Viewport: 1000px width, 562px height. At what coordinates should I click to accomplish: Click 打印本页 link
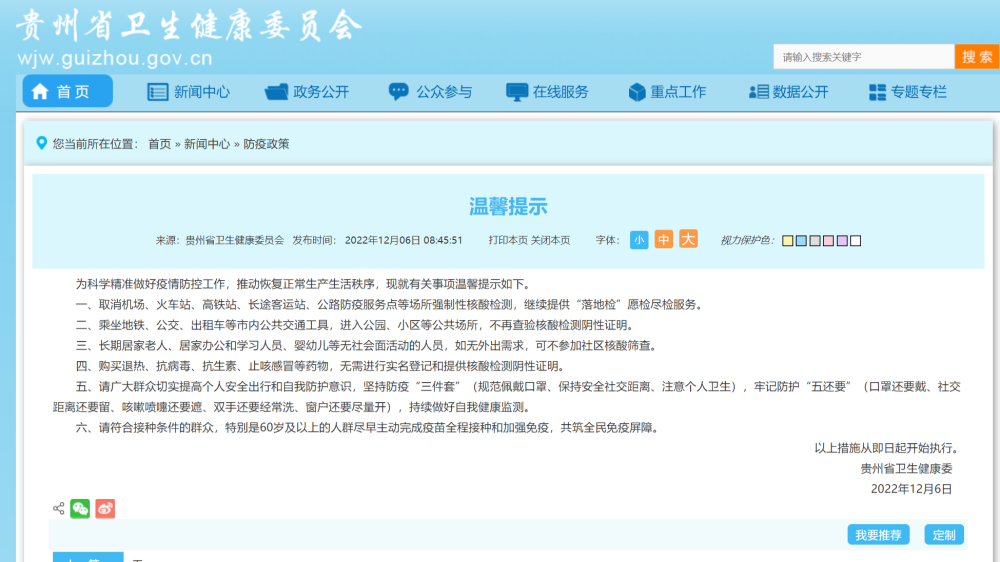click(508, 240)
